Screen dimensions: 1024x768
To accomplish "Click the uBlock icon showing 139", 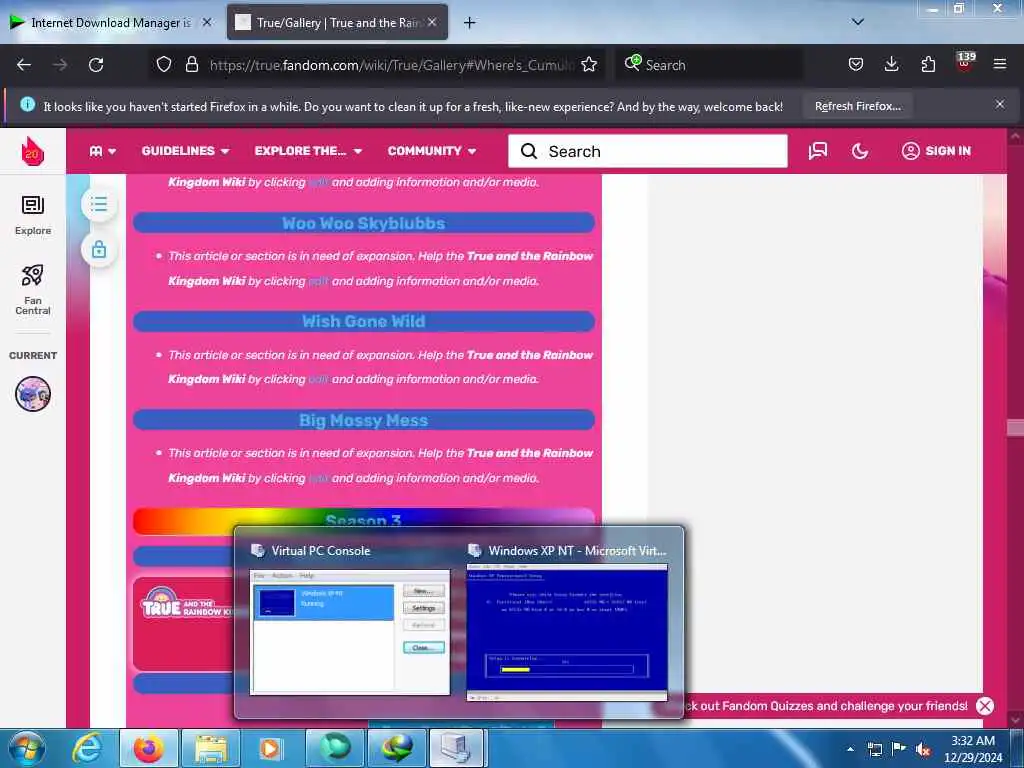I will (x=965, y=61).
